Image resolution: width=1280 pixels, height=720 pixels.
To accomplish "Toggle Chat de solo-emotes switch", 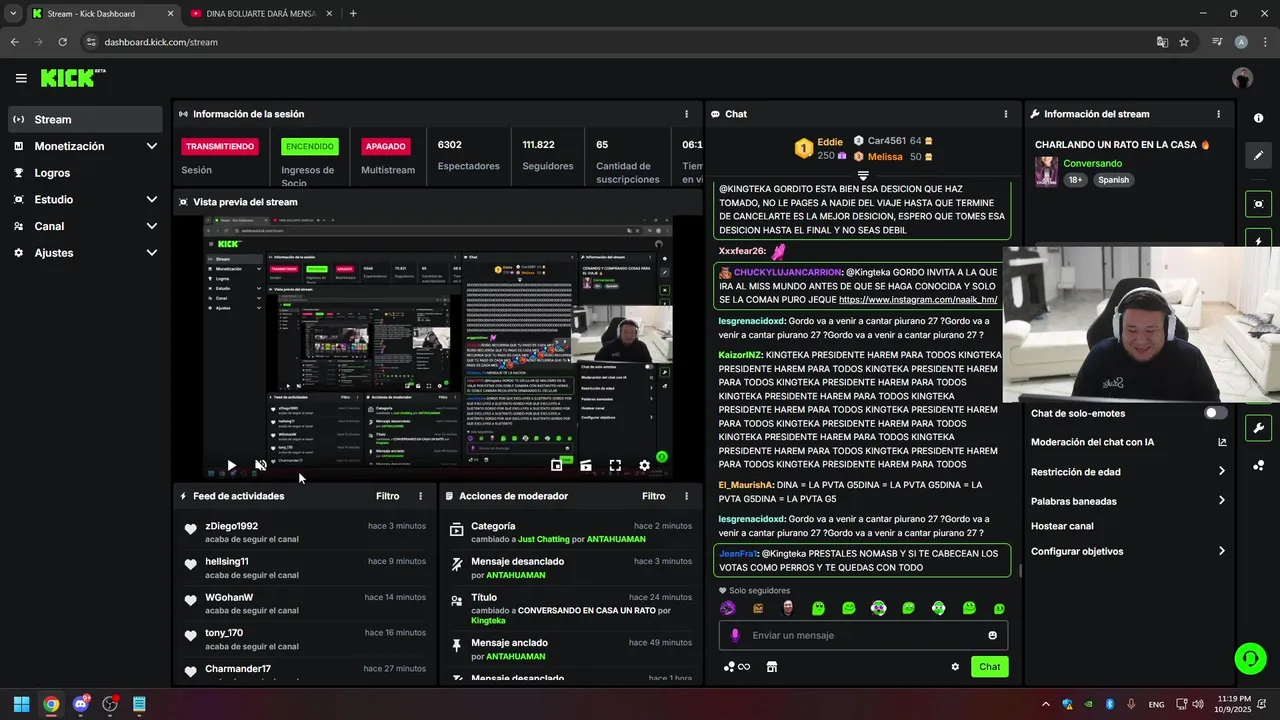I will (1215, 413).
